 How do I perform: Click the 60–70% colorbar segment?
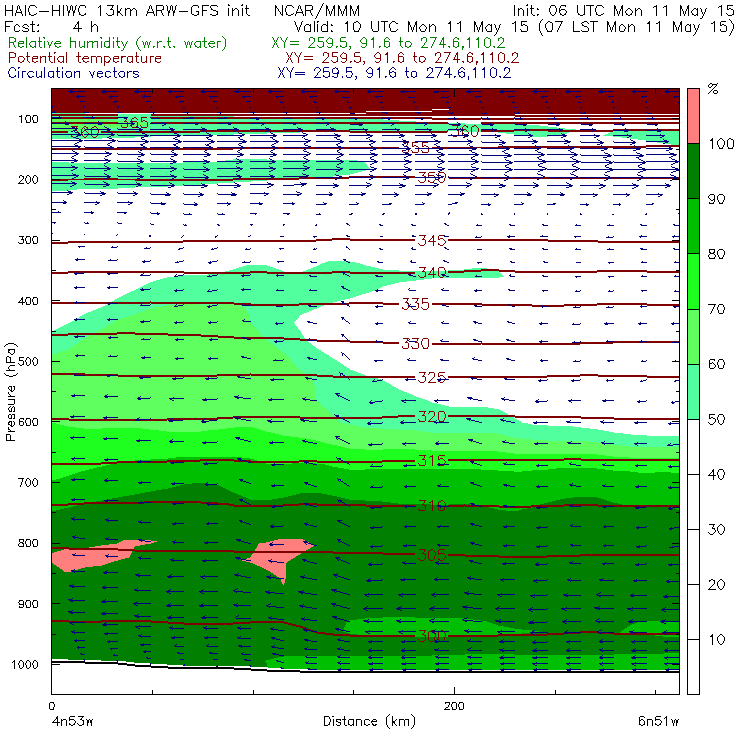[693, 336]
